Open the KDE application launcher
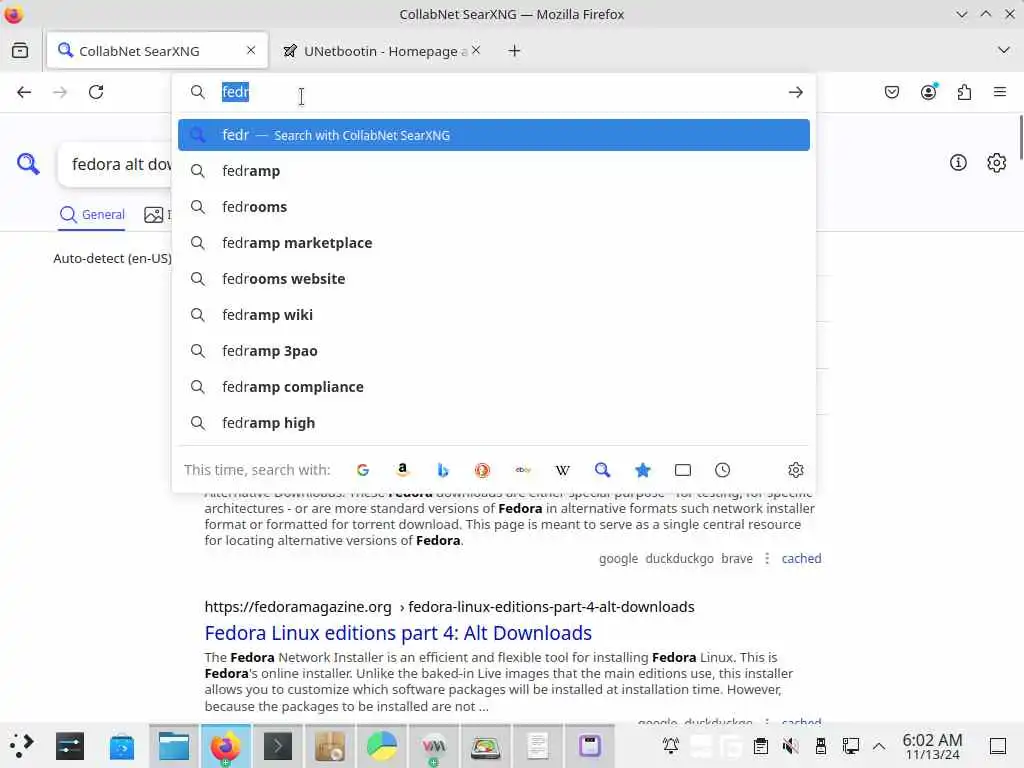 21,746
